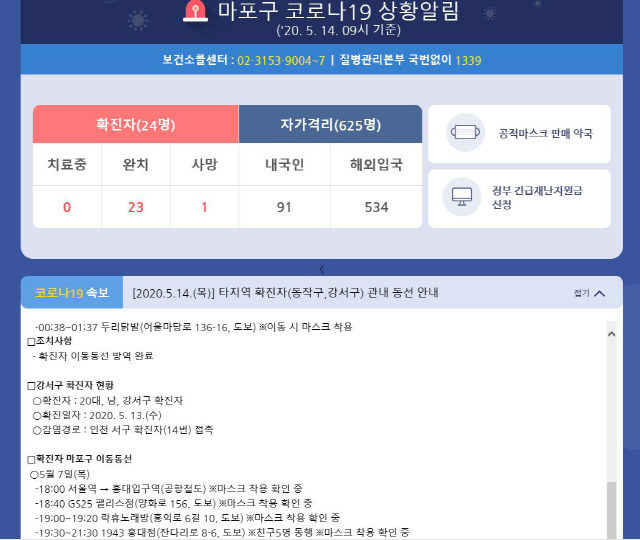640x540 pixels.
Task: Select the 자가격리(625명) header tab
Action: coord(330,125)
